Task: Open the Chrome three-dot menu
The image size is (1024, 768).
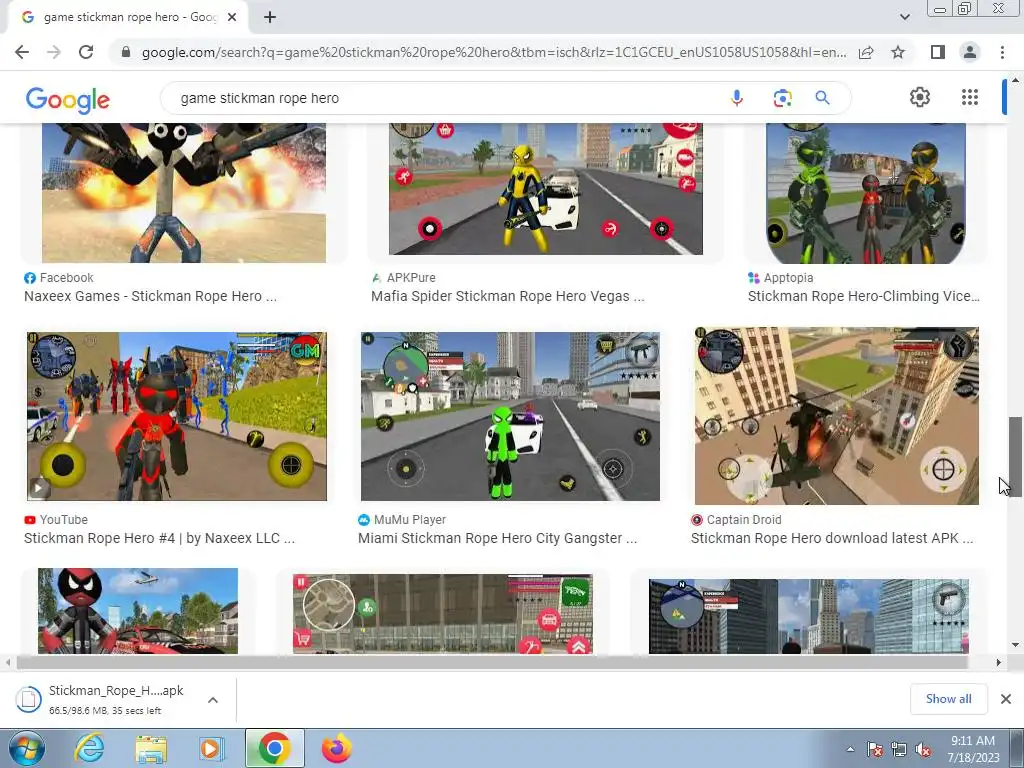Action: pos(1002,52)
